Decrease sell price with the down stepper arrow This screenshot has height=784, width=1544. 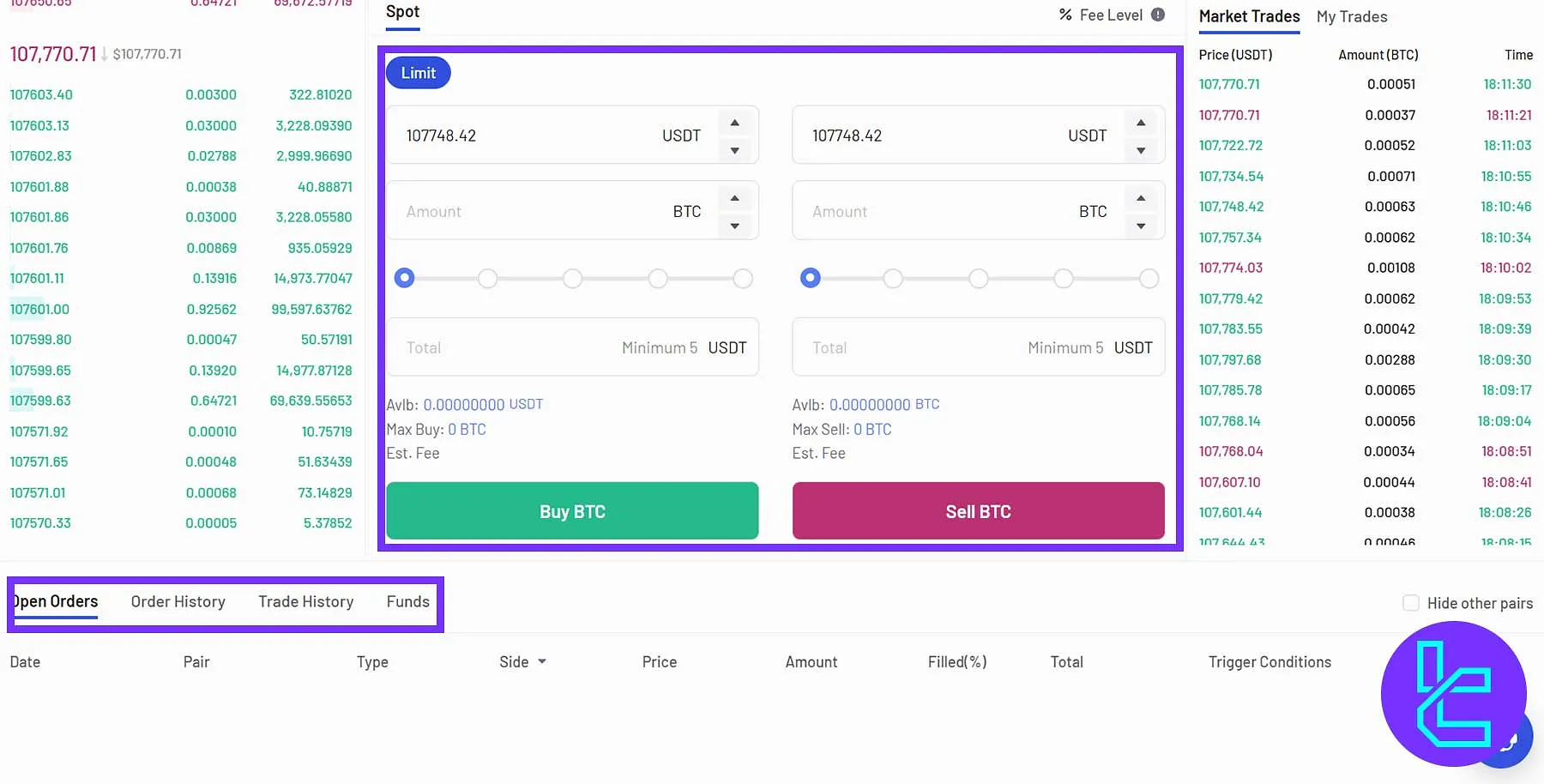tap(1141, 151)
